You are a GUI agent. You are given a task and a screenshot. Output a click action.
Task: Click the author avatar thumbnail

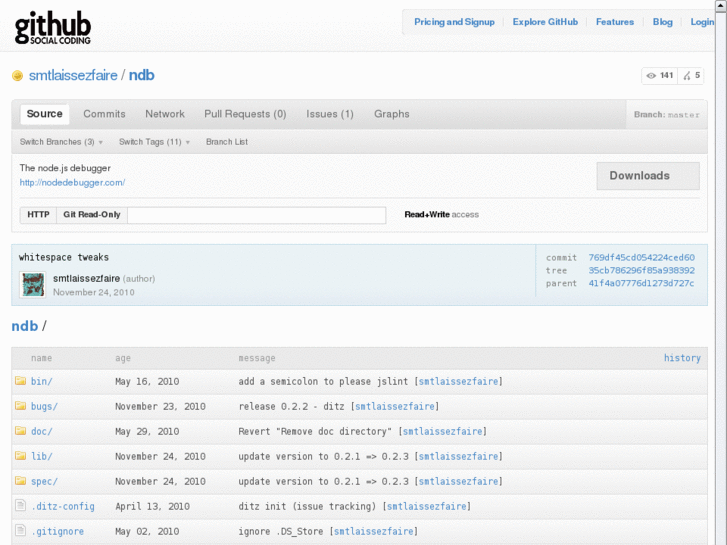click(33, 284)
